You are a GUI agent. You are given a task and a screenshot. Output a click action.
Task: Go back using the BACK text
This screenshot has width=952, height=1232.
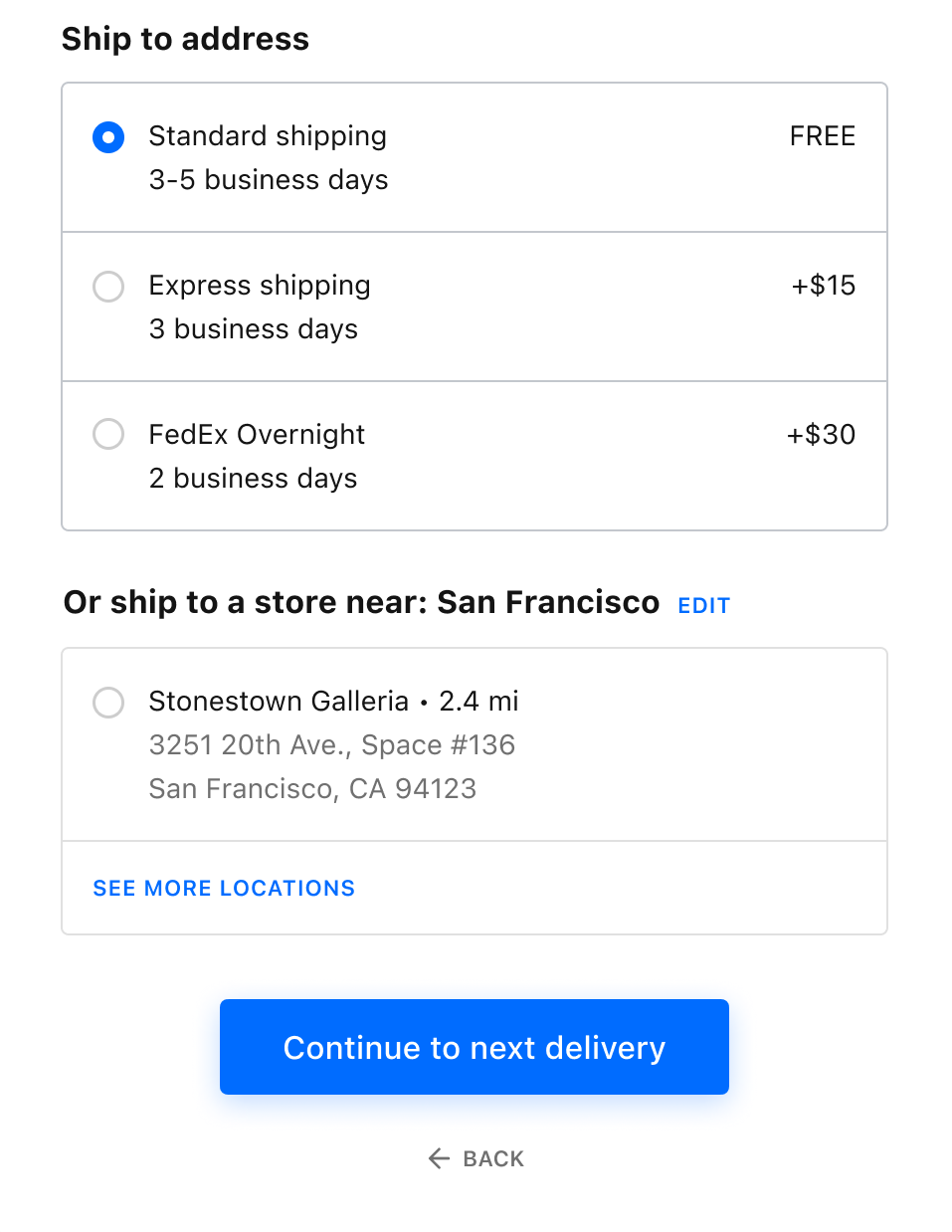pyautogui.click(x=493, y=1158)
